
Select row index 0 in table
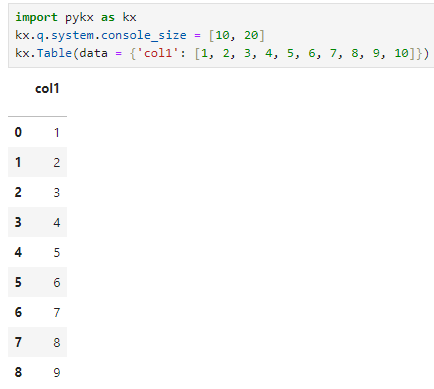(18, 132)
